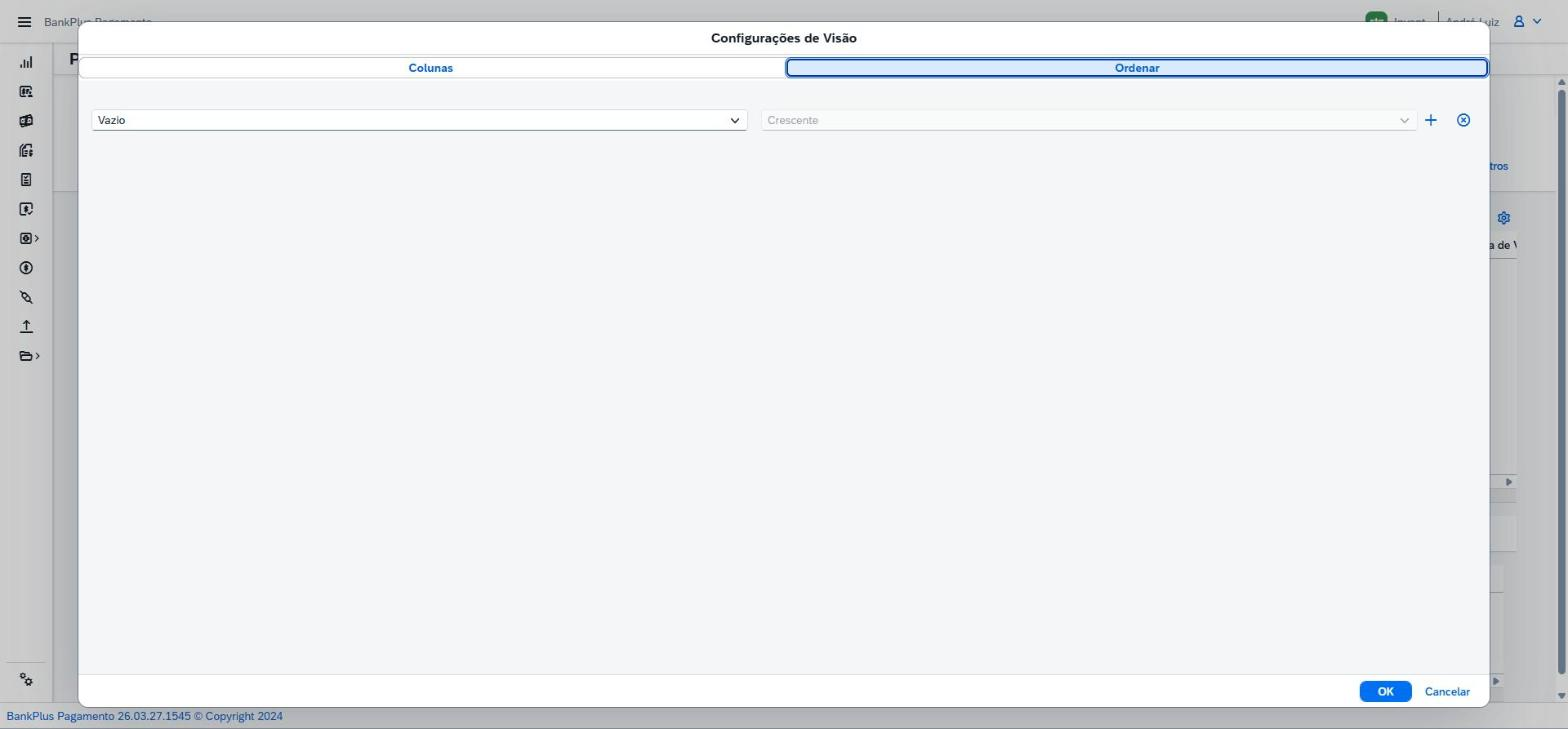The width and height of the screenshot is (1568, 729).
Task: Expand the user account chevron menu
Action: [x=1537, y=21]
